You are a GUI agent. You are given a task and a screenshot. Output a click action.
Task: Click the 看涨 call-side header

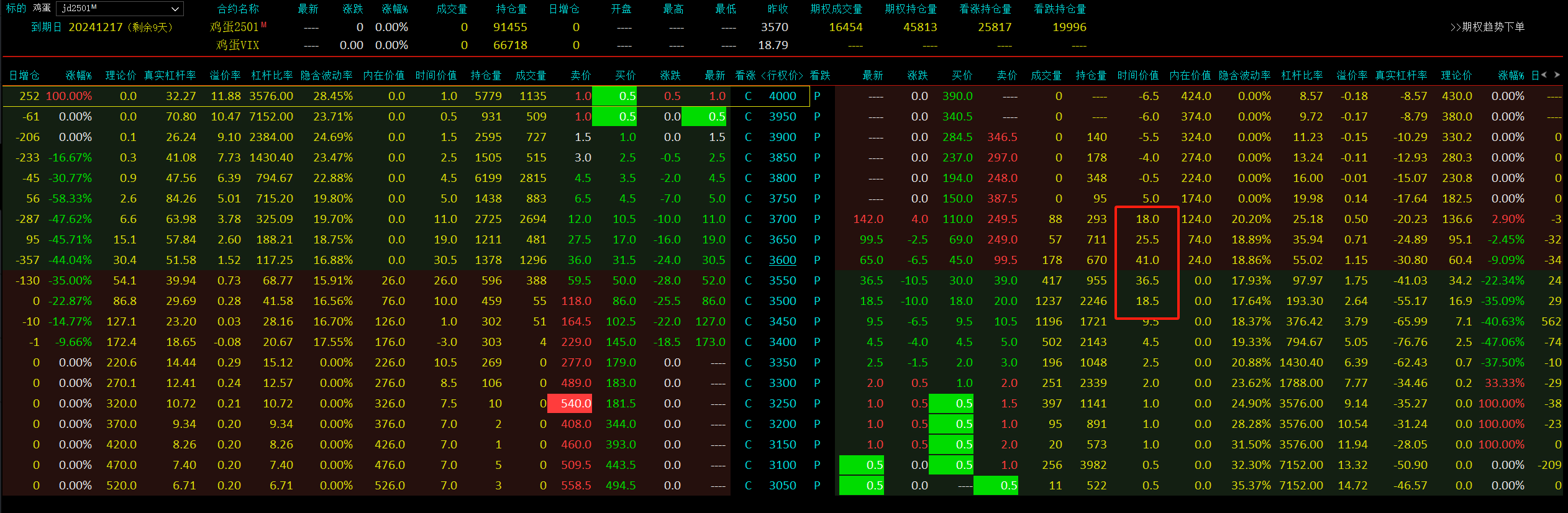tap(745, 75)
